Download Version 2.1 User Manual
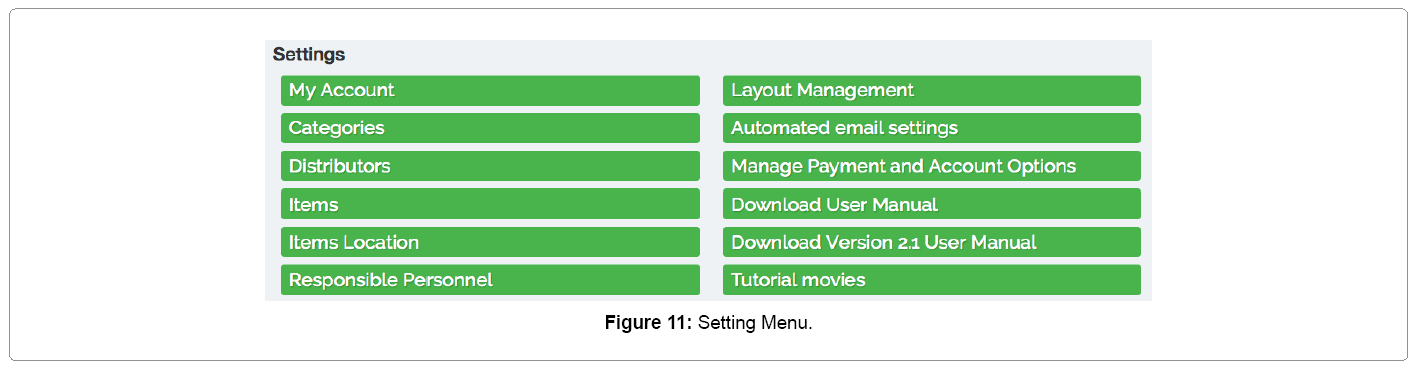This screenshot has width=1415, height=366. point(932,242)
